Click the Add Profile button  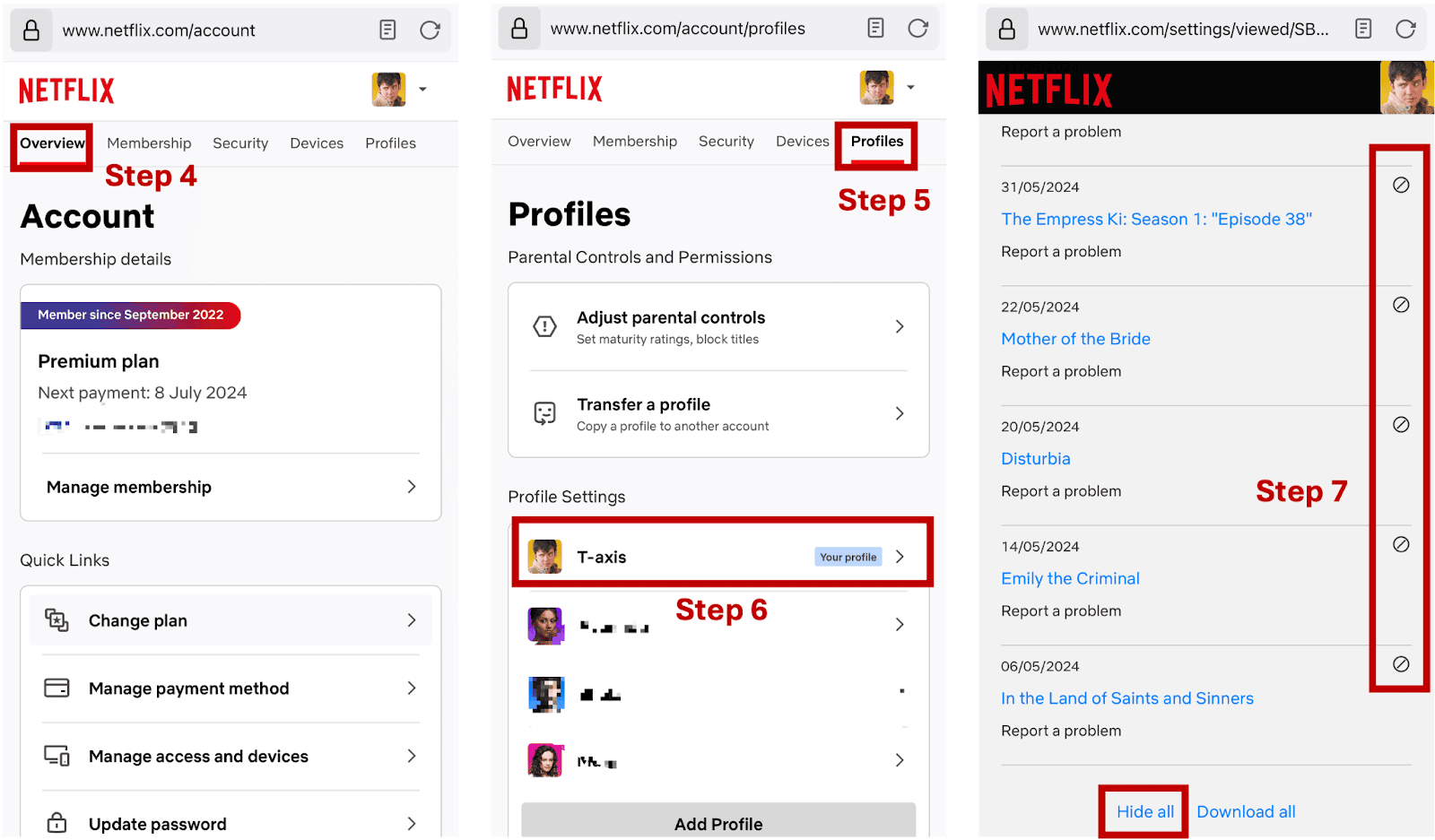tap(717, 824)
